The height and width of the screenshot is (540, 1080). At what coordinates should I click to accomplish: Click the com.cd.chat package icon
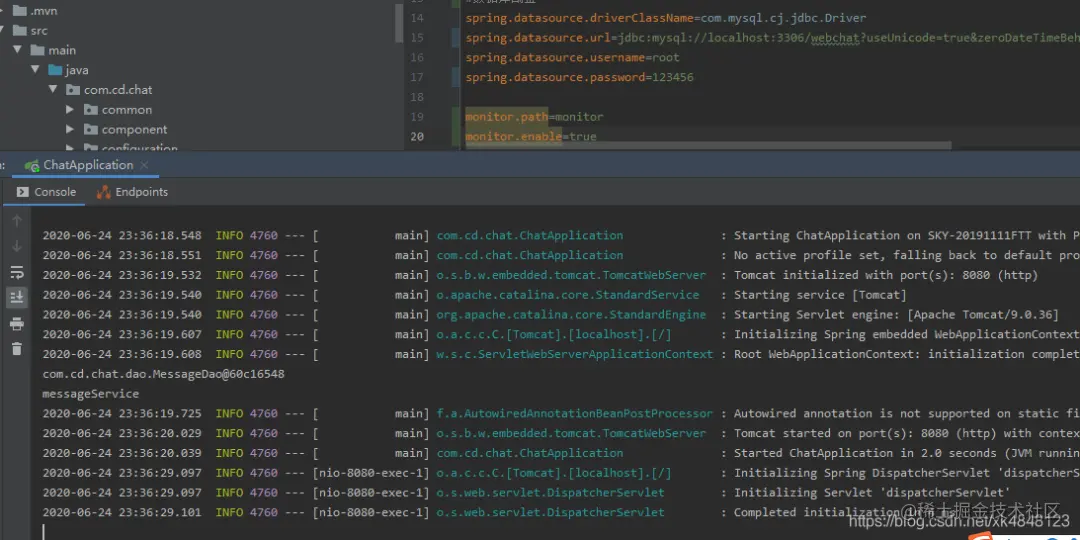tap(73, 90)
